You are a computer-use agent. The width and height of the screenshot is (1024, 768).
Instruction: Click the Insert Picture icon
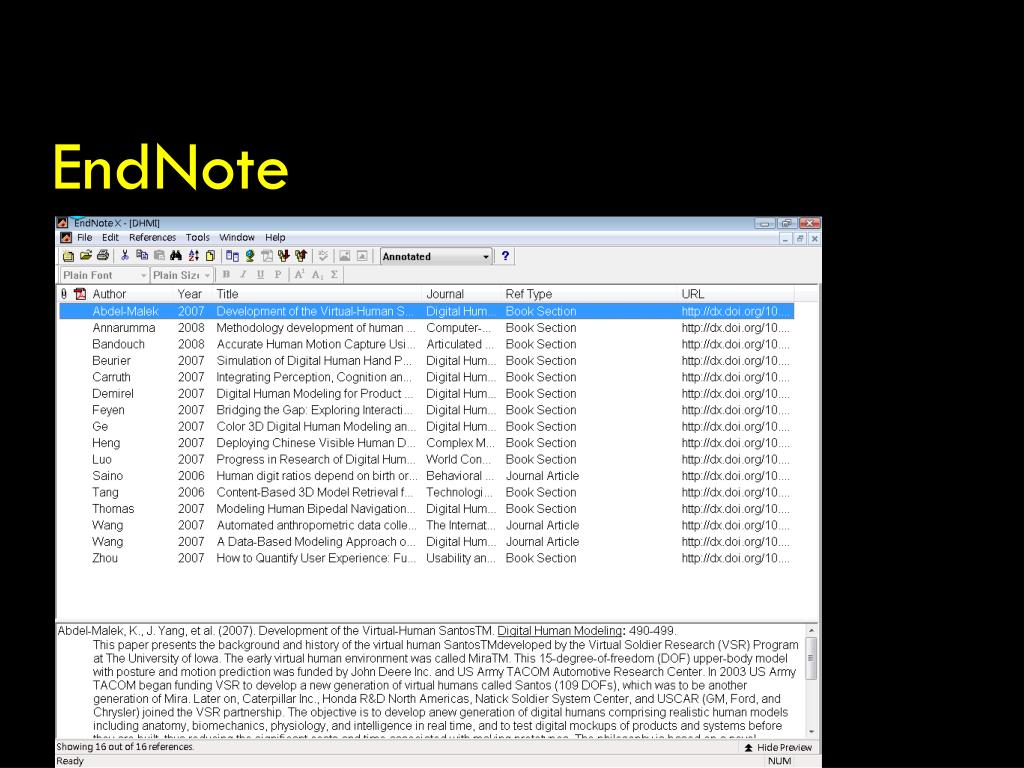click(345, 256)
